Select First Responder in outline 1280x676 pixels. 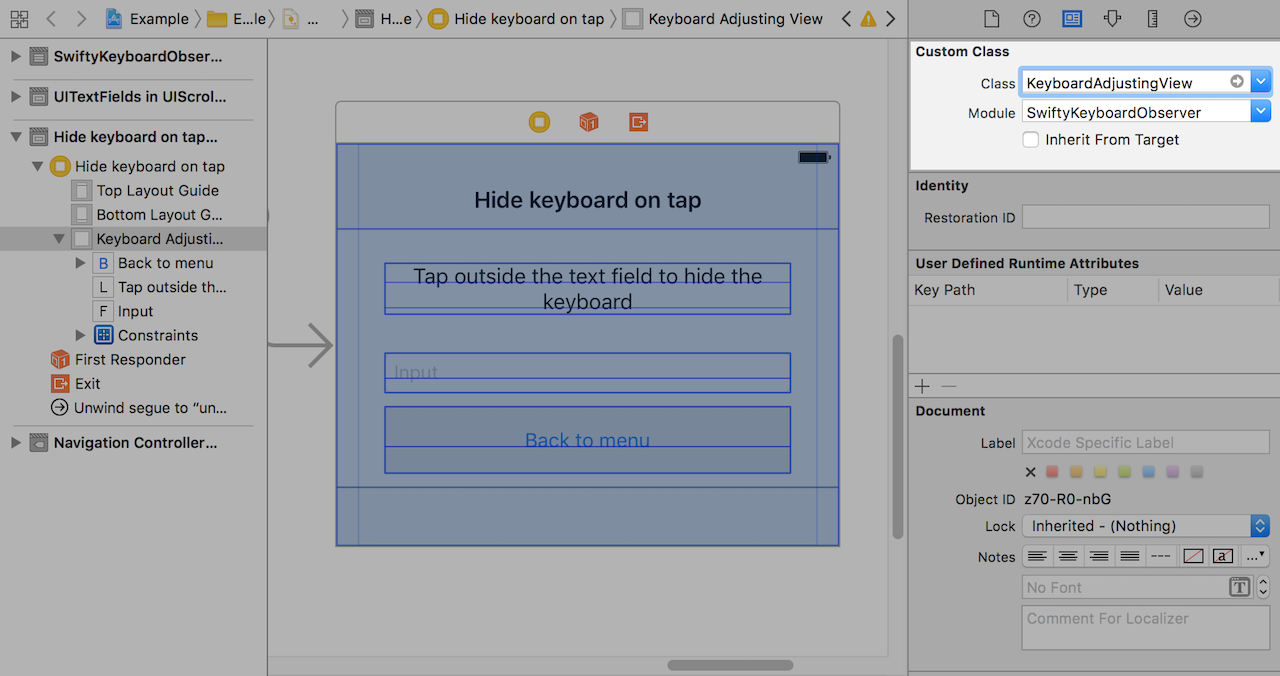tap(118, 359)
